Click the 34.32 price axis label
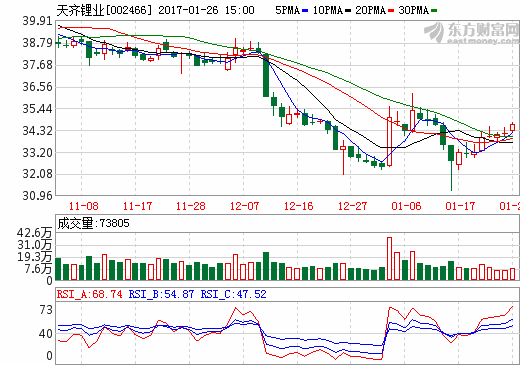Viewport: 520px width, 365px height. pos(37,131)
